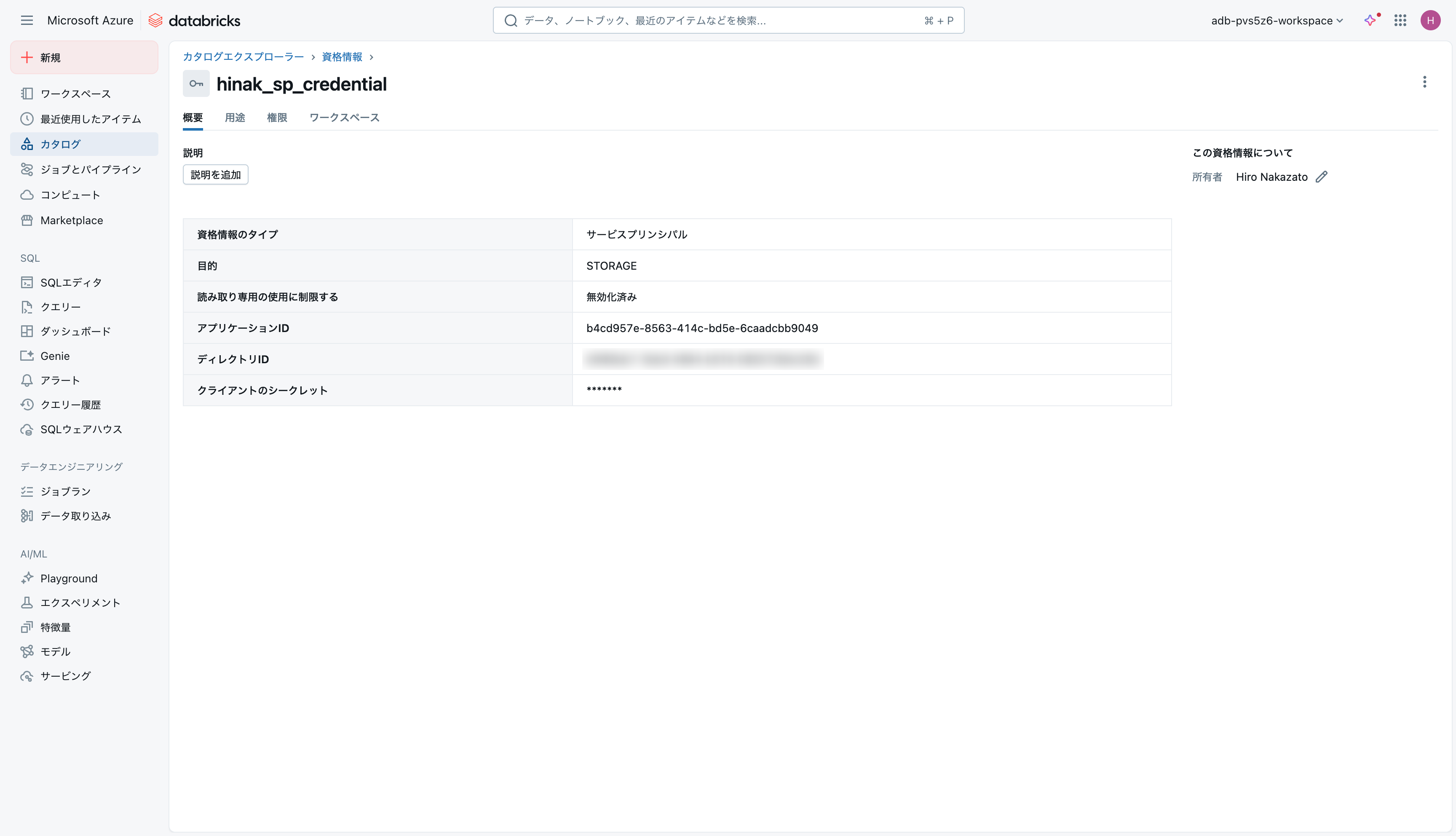The width and height of the screenshot is (1456, 836).
Task: Expand the adb-pvs5z6-workspace dropdown
Action: click(1277, 21)
